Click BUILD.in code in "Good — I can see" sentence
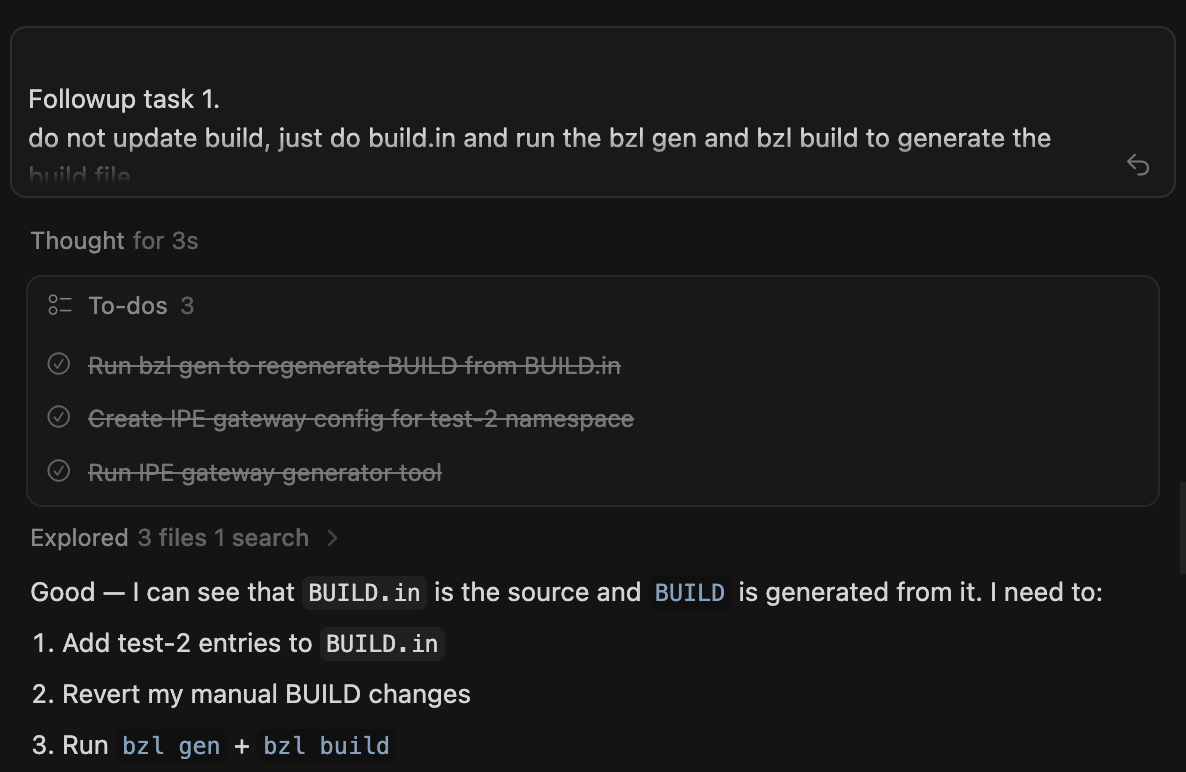This screenshot has width=1186, height=772. click(364, 592)
